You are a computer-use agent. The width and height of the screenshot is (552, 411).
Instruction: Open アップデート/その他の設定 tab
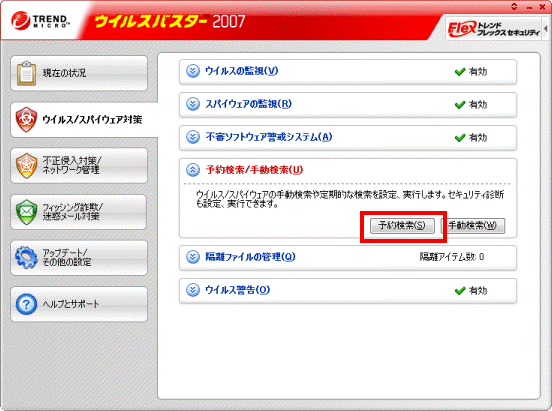click(79, 257)
